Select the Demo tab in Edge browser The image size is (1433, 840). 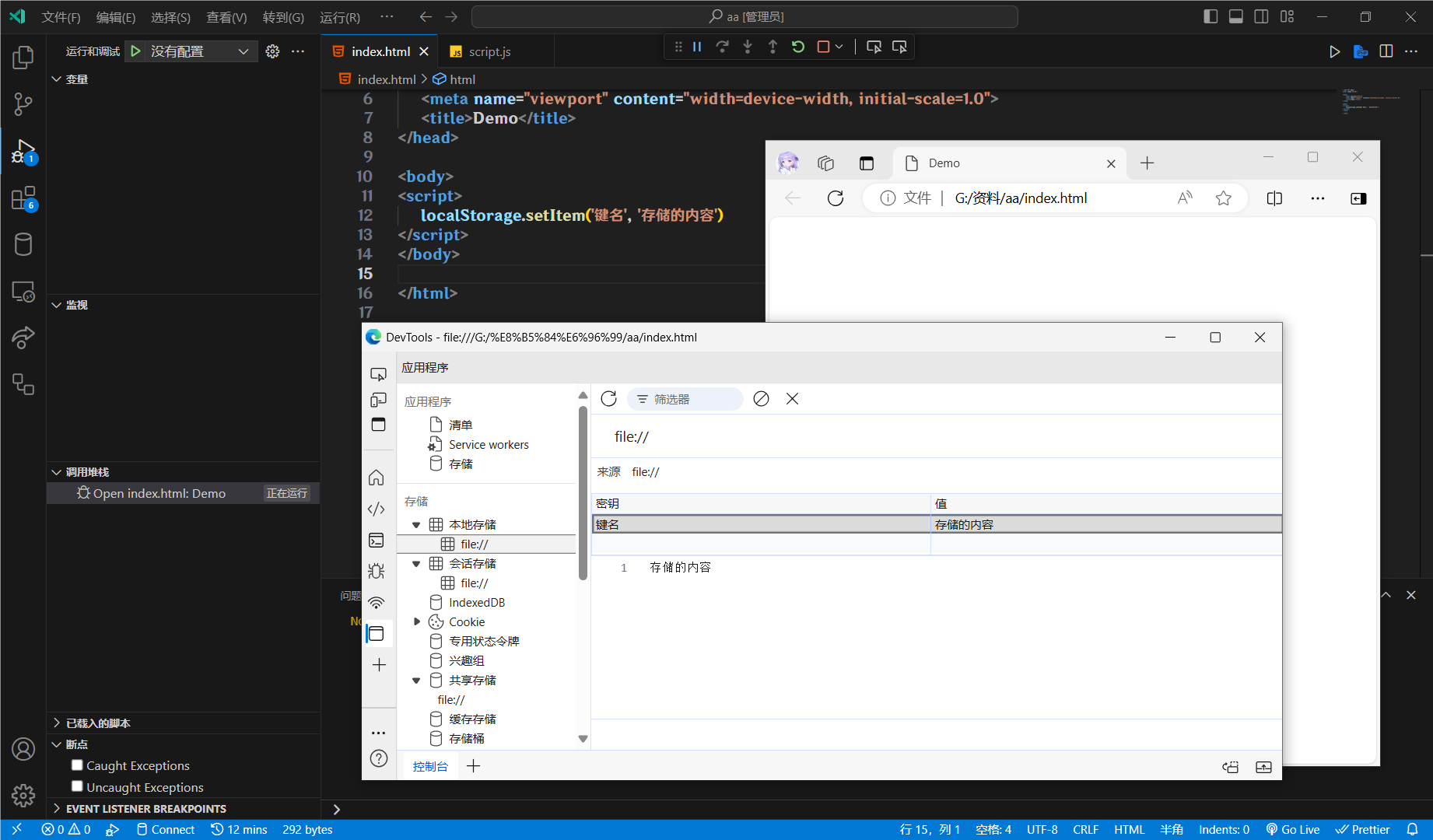point(1009,163)
